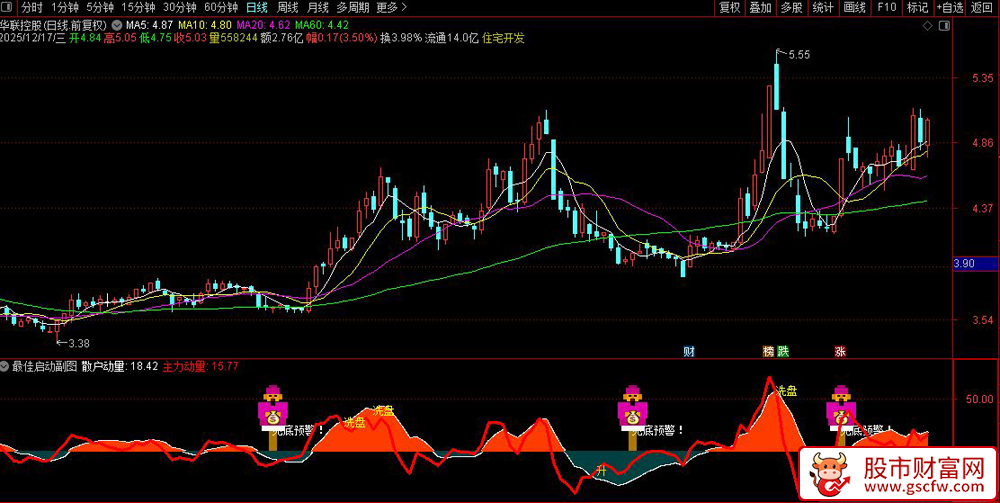The height and width of the screenshot is (503, 1000).
Task: Click the 标记 mark button
Action: pos(918,8)
